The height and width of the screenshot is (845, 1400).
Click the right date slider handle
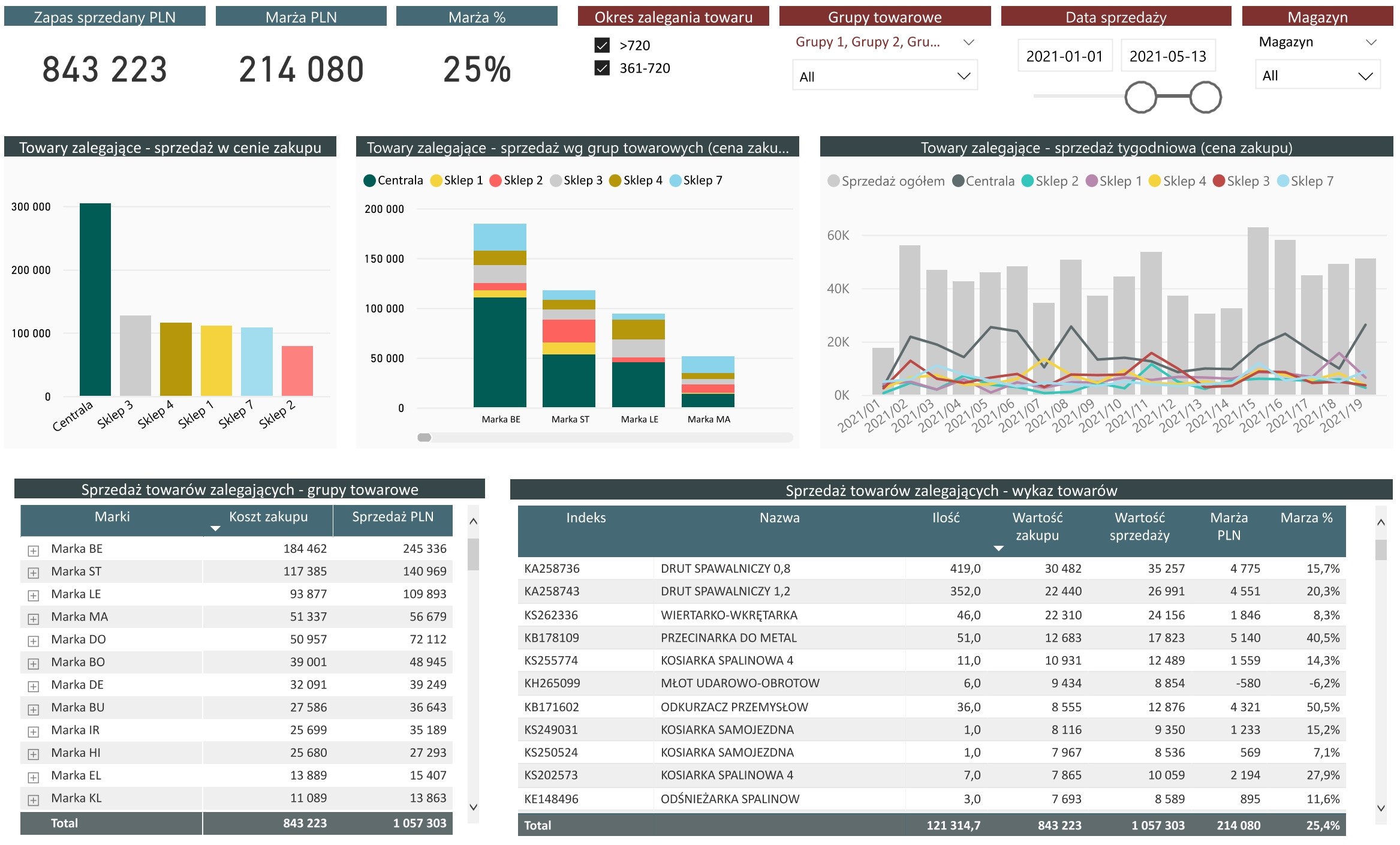[x=1206, y=97]
